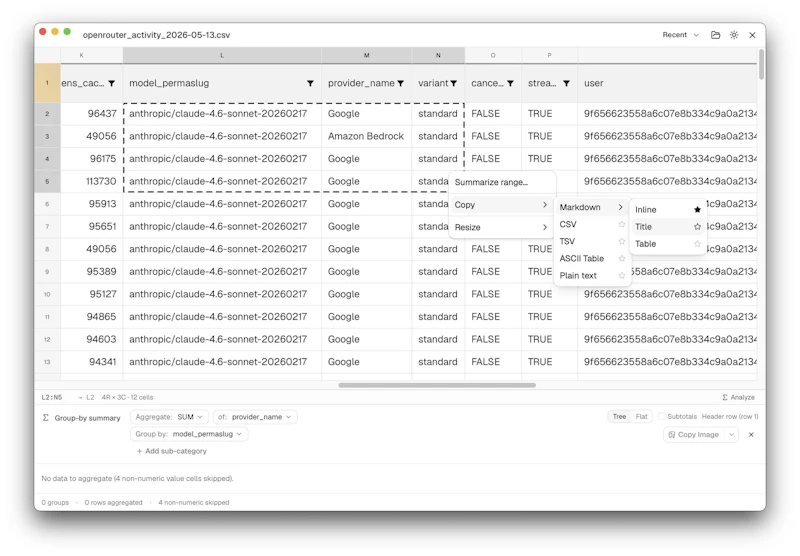Click the Analyze sigma button
The height and width of the screenshot is (556, 800).
[738, 397]
